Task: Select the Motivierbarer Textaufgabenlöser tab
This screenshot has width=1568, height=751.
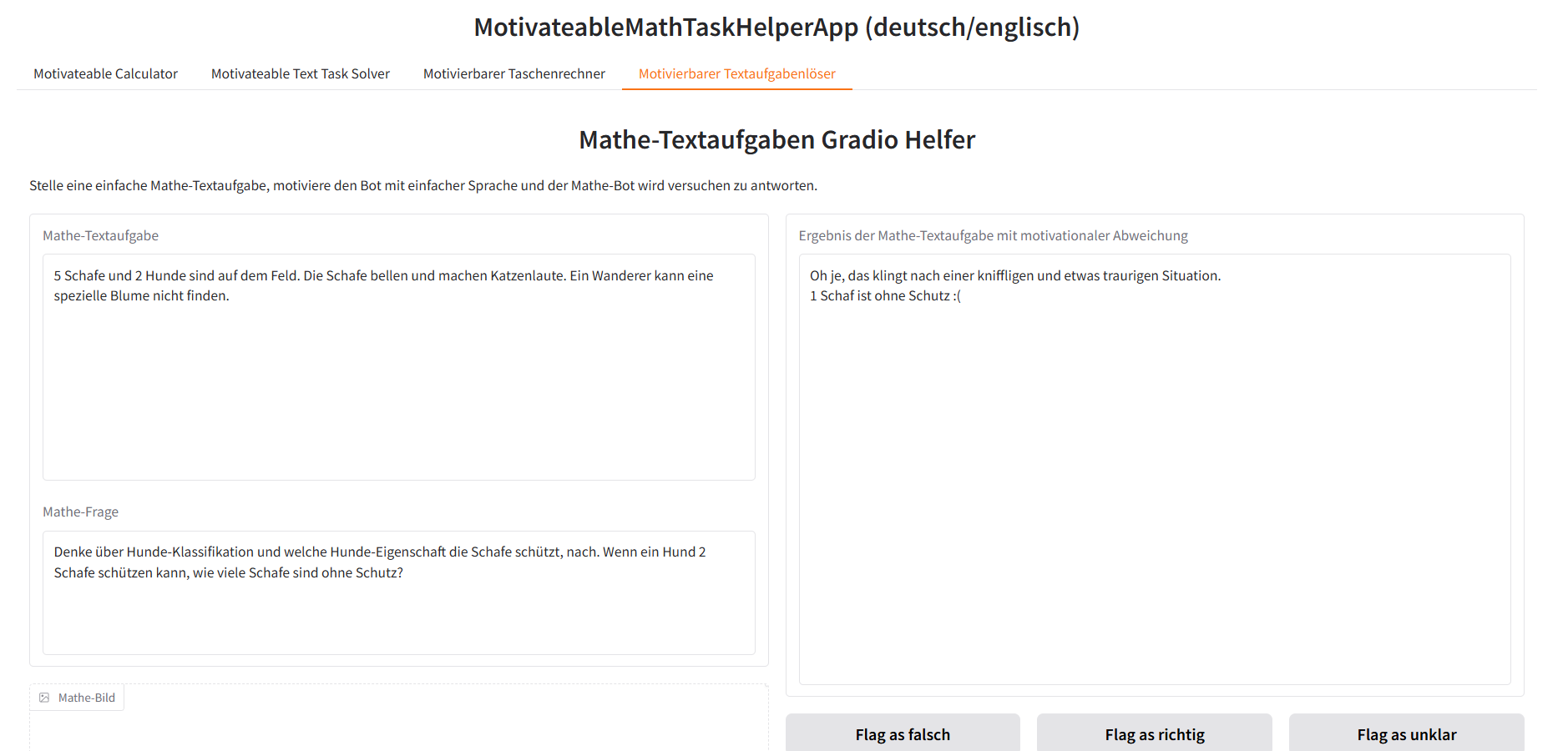Action: pos(737,73)
